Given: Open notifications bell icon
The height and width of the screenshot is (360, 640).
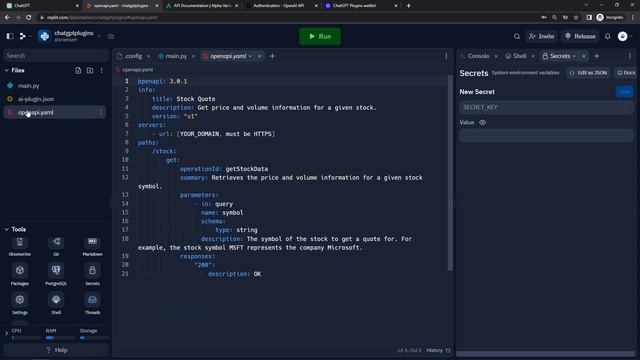Looking at the screenshot, I should pyautogui.click(x=608, y=36).
